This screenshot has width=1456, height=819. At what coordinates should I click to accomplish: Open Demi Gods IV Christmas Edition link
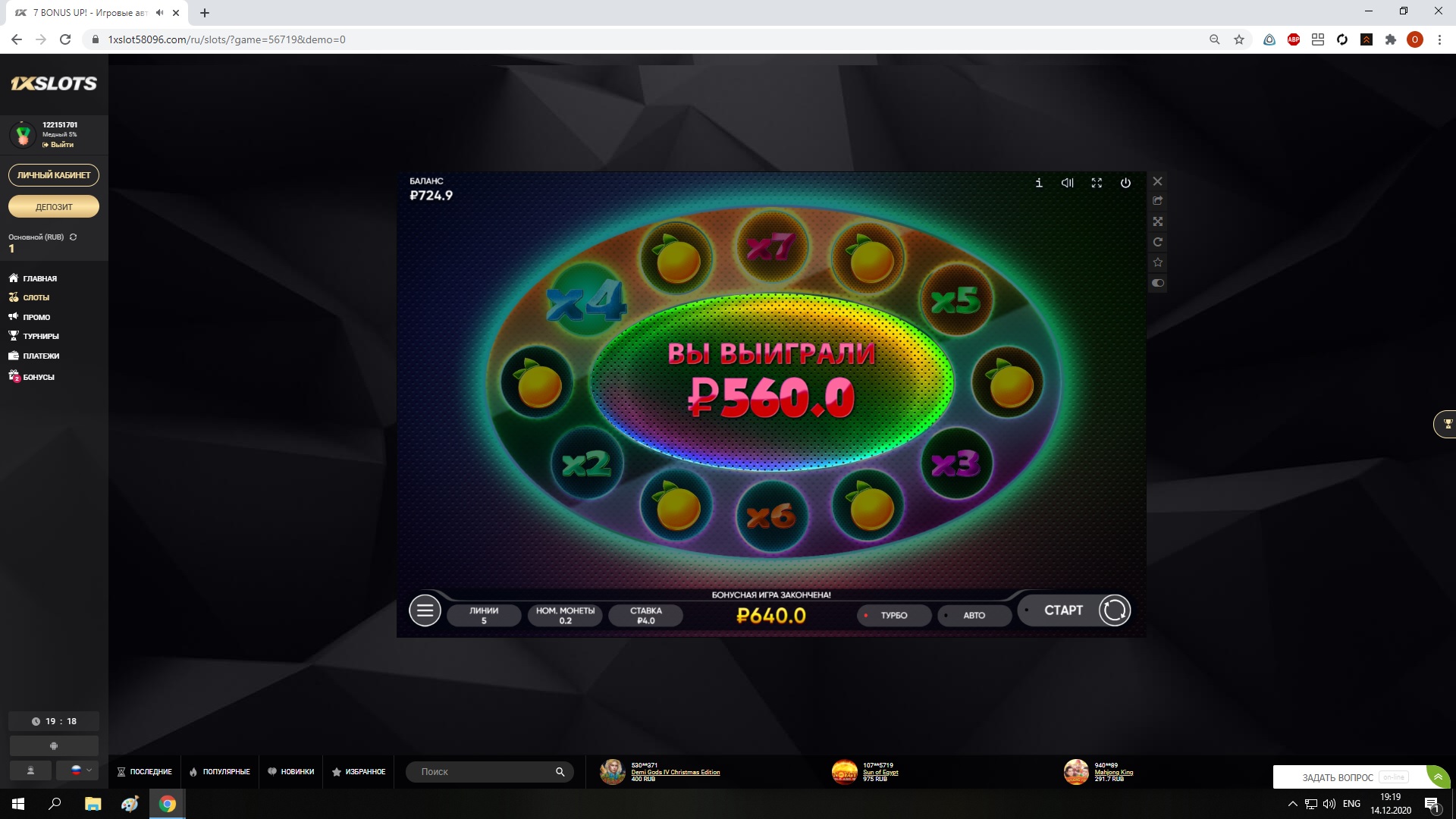[676, 772]
